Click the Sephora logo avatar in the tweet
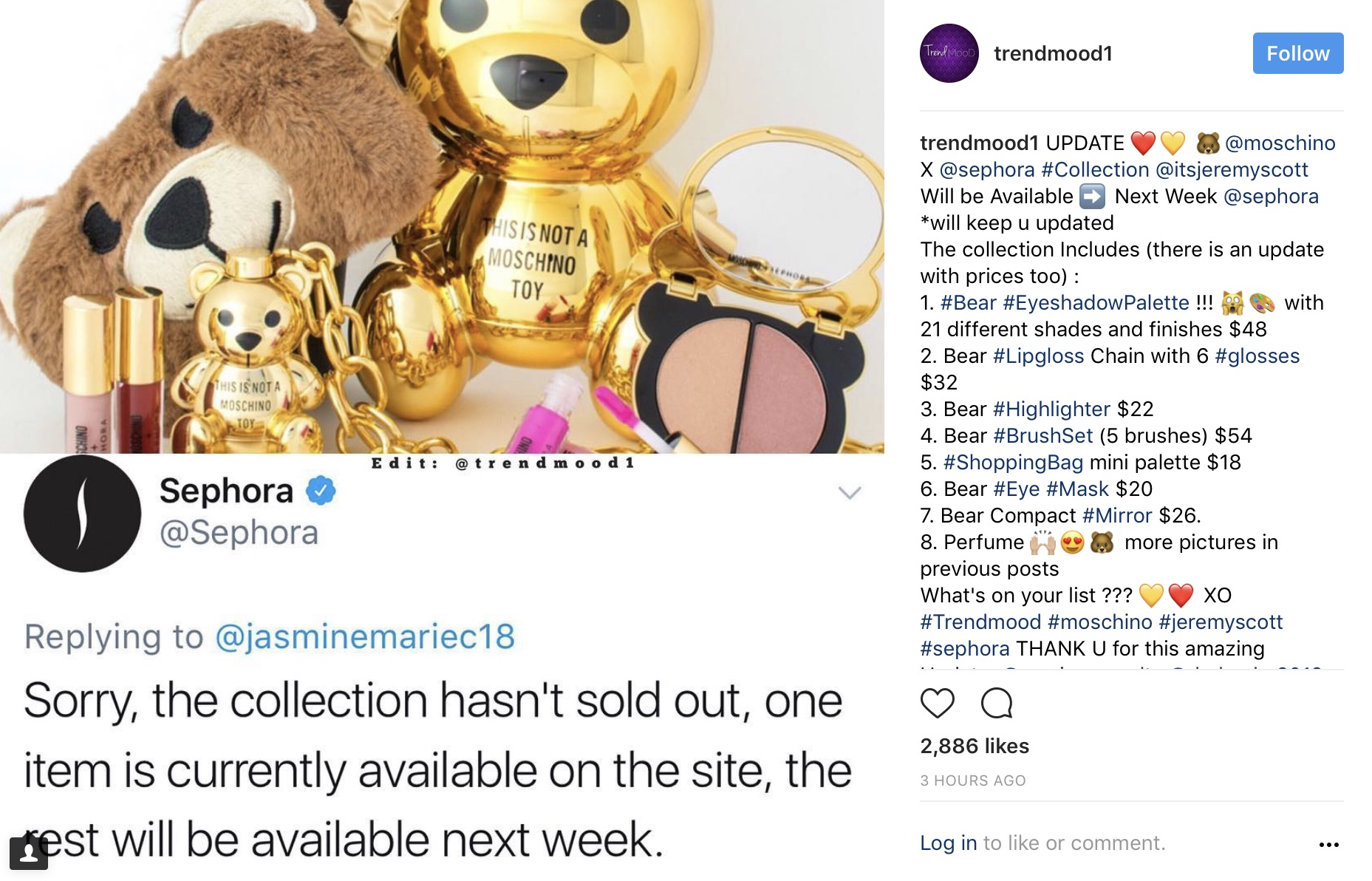This screenshot has width=1372, height=881. point(82,513)
